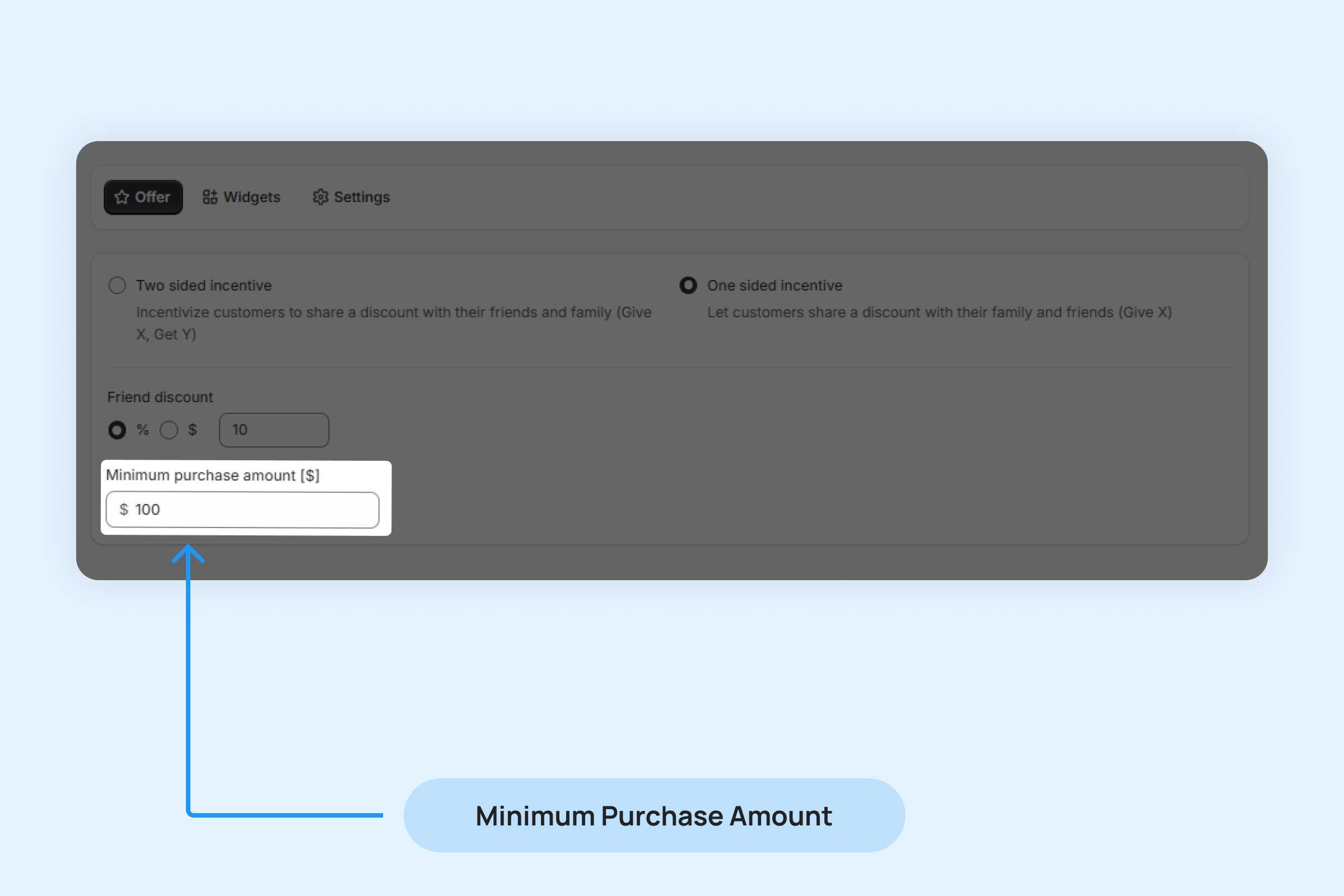
Task: Select the One sided incentive radio button
Action: pos(688,285)
